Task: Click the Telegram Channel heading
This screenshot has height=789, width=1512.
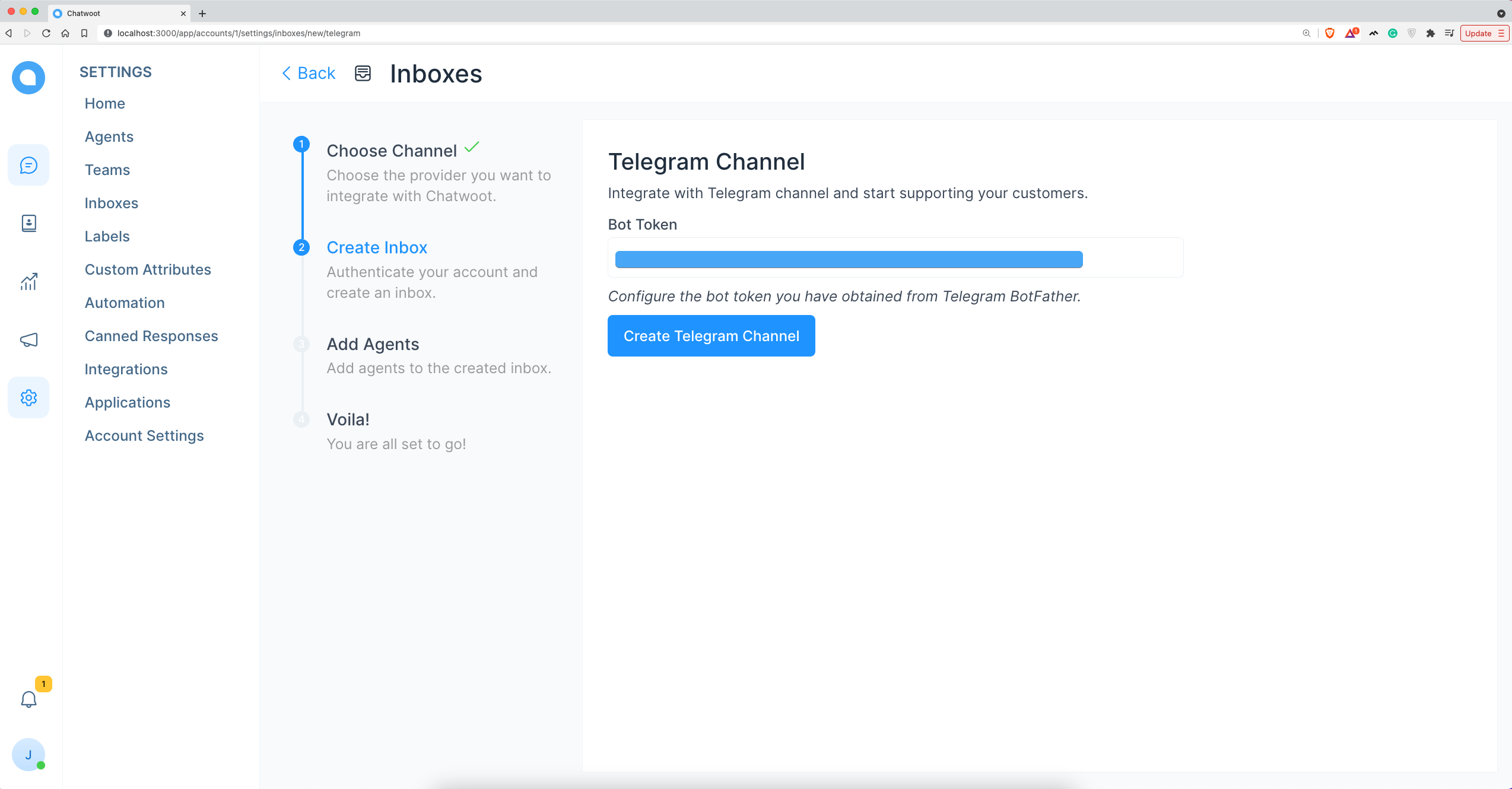Action: pyautogui.click(x=707, y=161)
